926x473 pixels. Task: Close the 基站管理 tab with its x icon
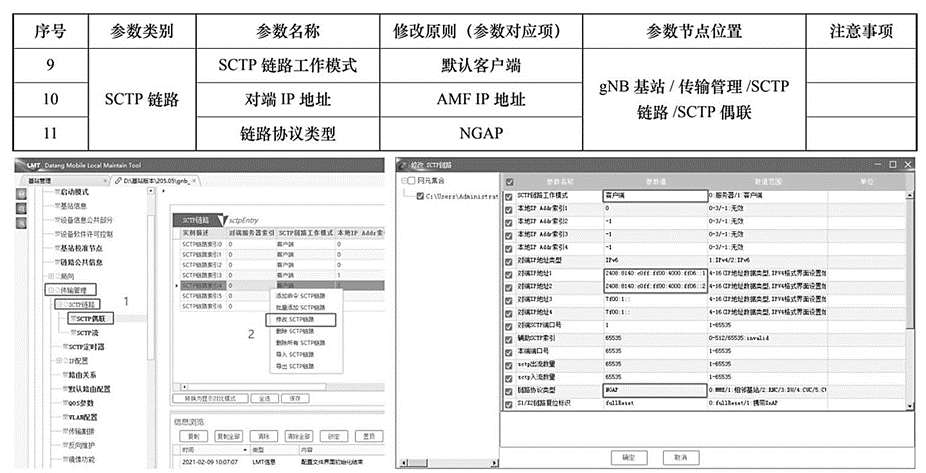pyautogui.click(x=105, y=181)
